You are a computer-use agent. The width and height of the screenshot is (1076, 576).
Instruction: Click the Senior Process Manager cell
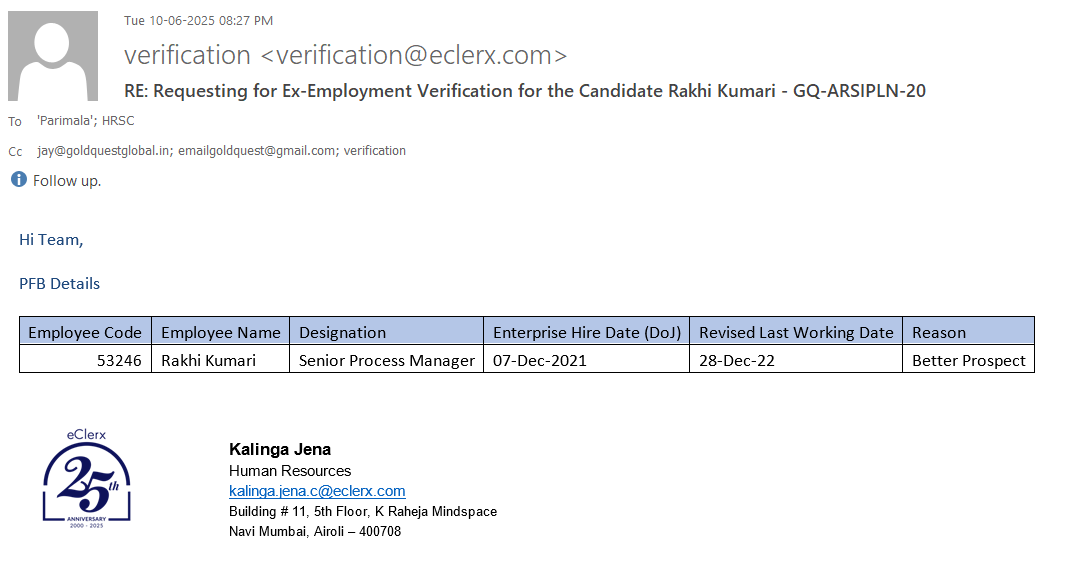pos(386,360)
